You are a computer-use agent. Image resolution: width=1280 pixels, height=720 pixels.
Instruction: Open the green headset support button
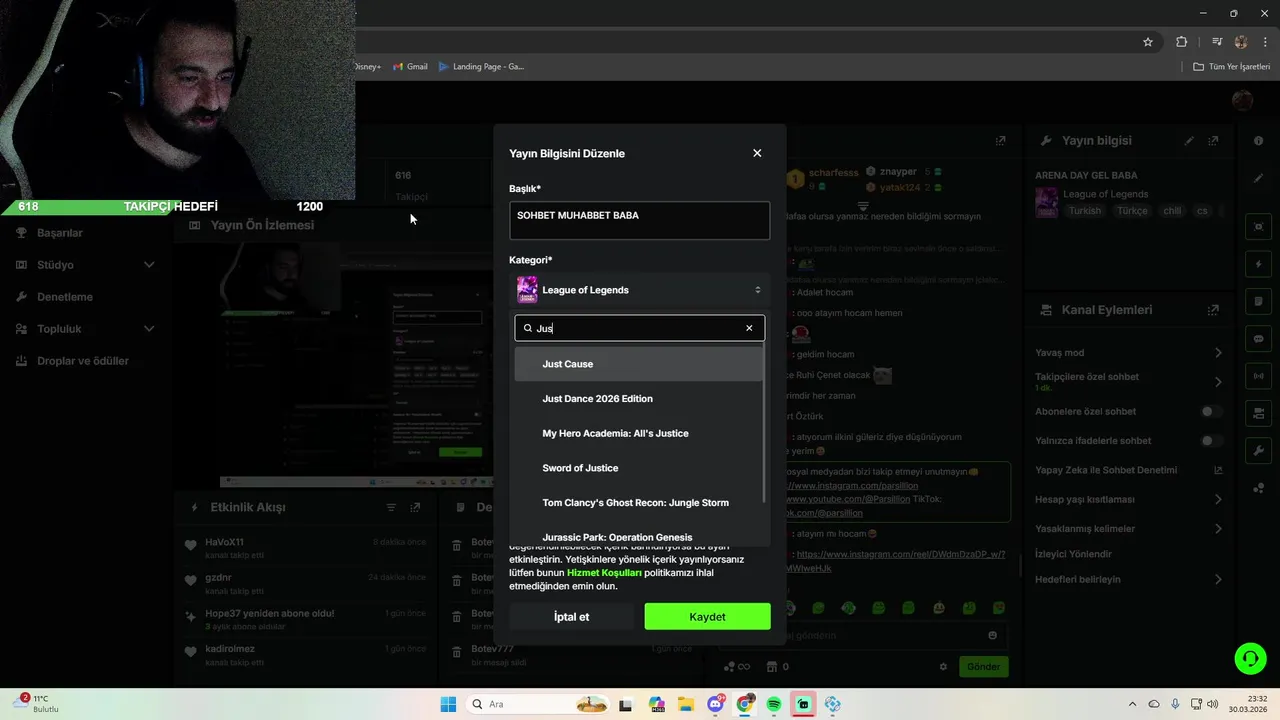pos(1250,658)
